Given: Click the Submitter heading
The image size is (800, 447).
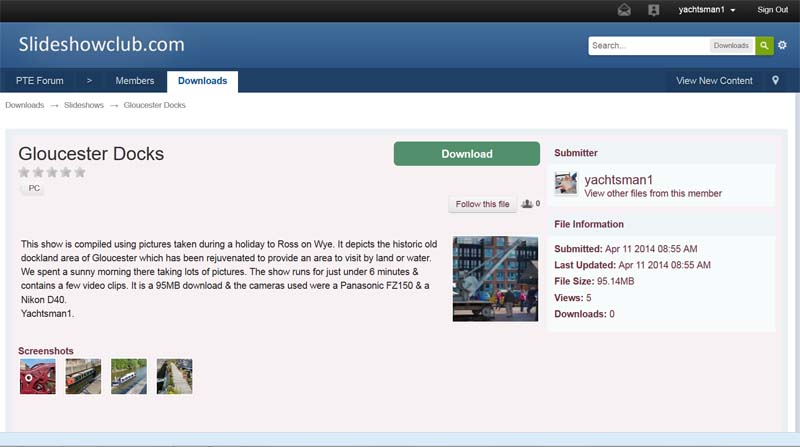Looking at the screenshot, I should pos(576,153).
